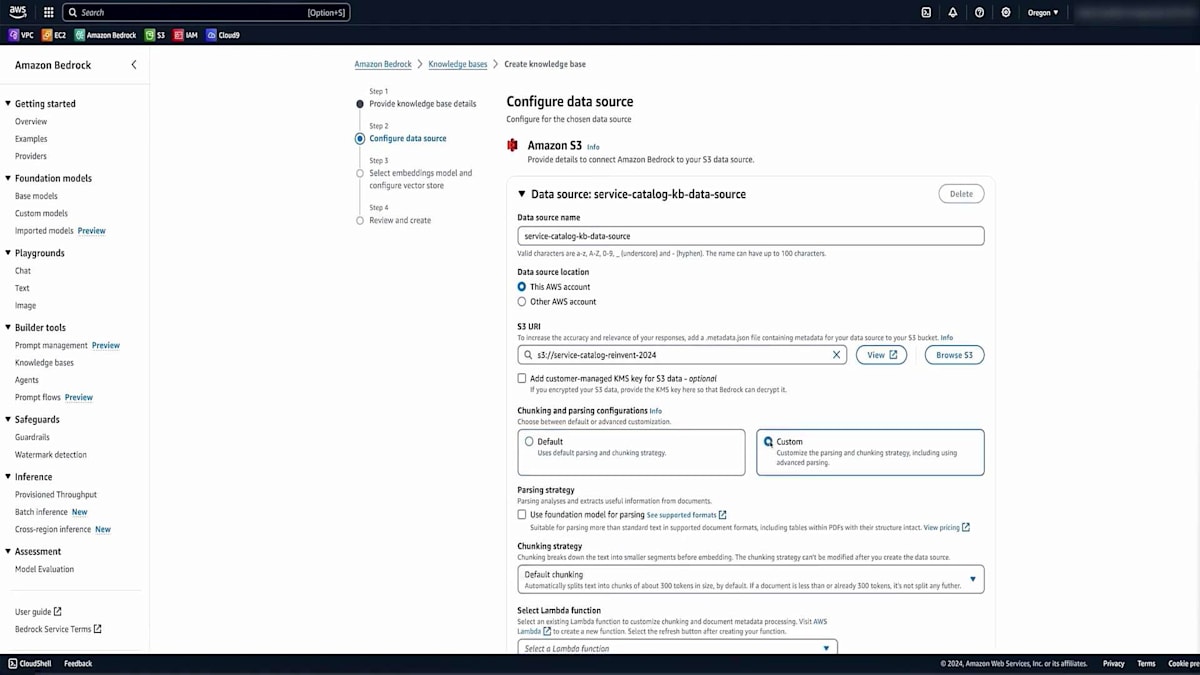
Task: Collapse the Inference nav section
Action: pyautogui.click(x=8, y=478)
